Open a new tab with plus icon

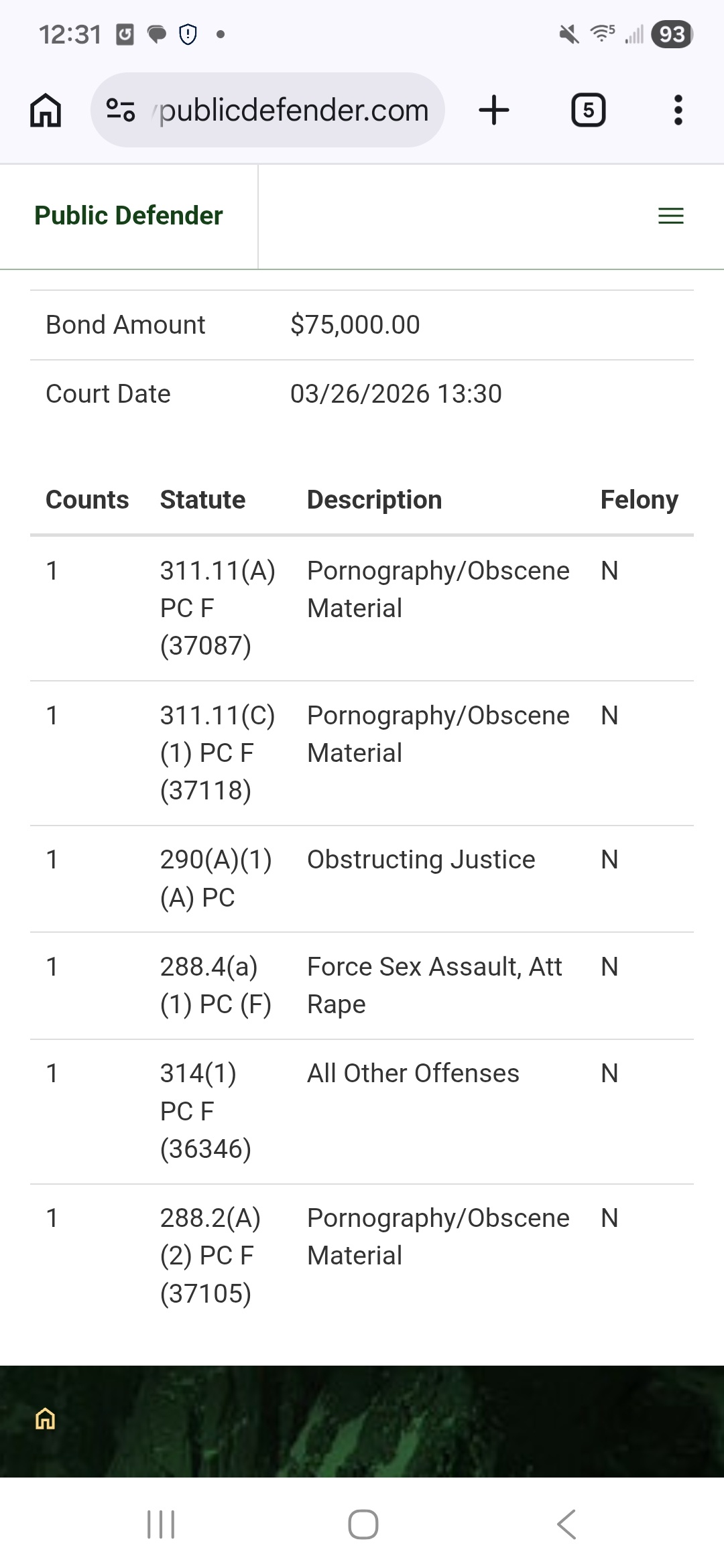(x=494, y=110)
